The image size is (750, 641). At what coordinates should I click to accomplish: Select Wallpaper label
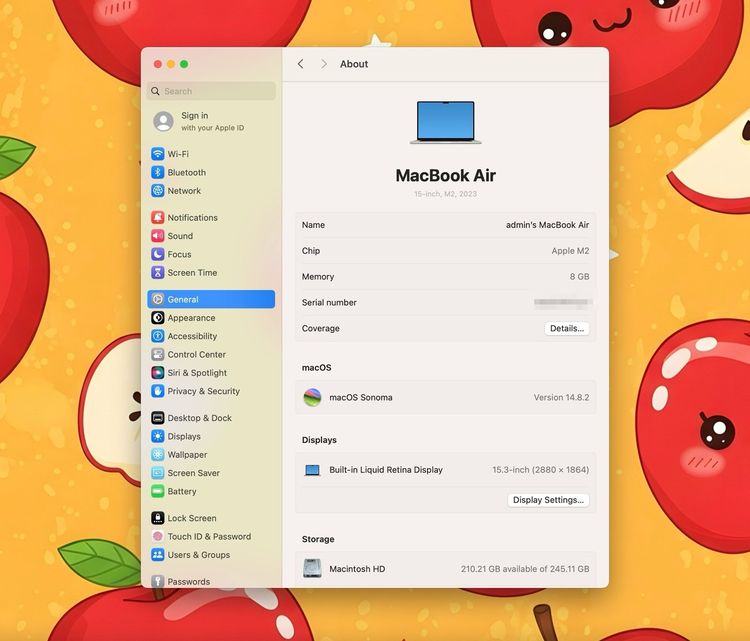188,454
